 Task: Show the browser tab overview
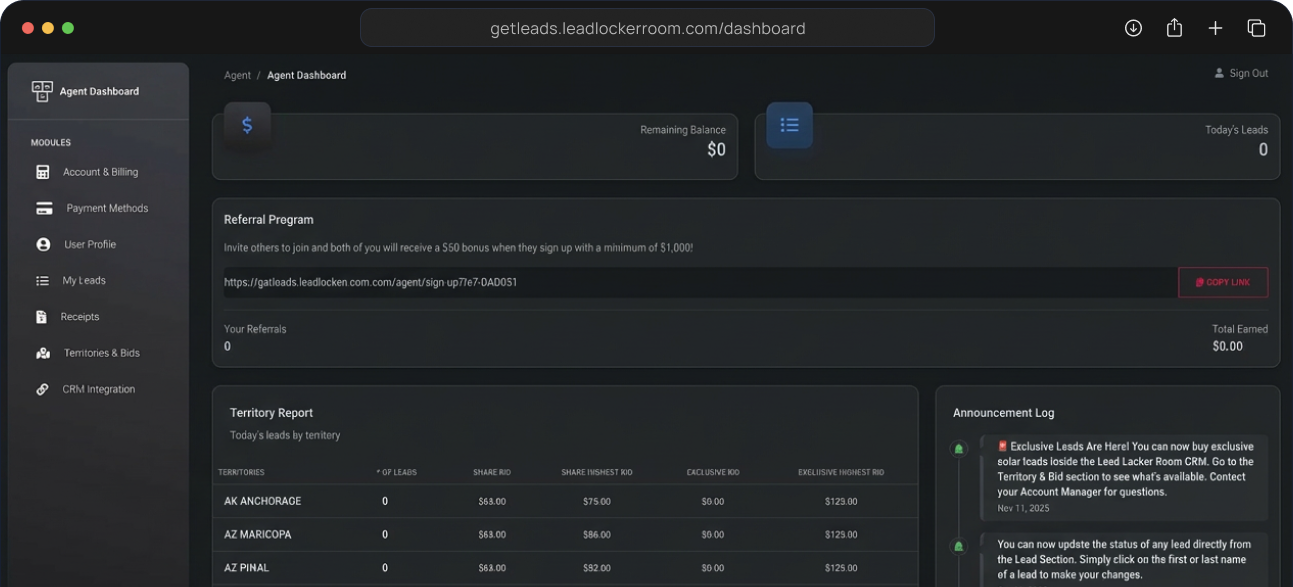click(1256, 28)
